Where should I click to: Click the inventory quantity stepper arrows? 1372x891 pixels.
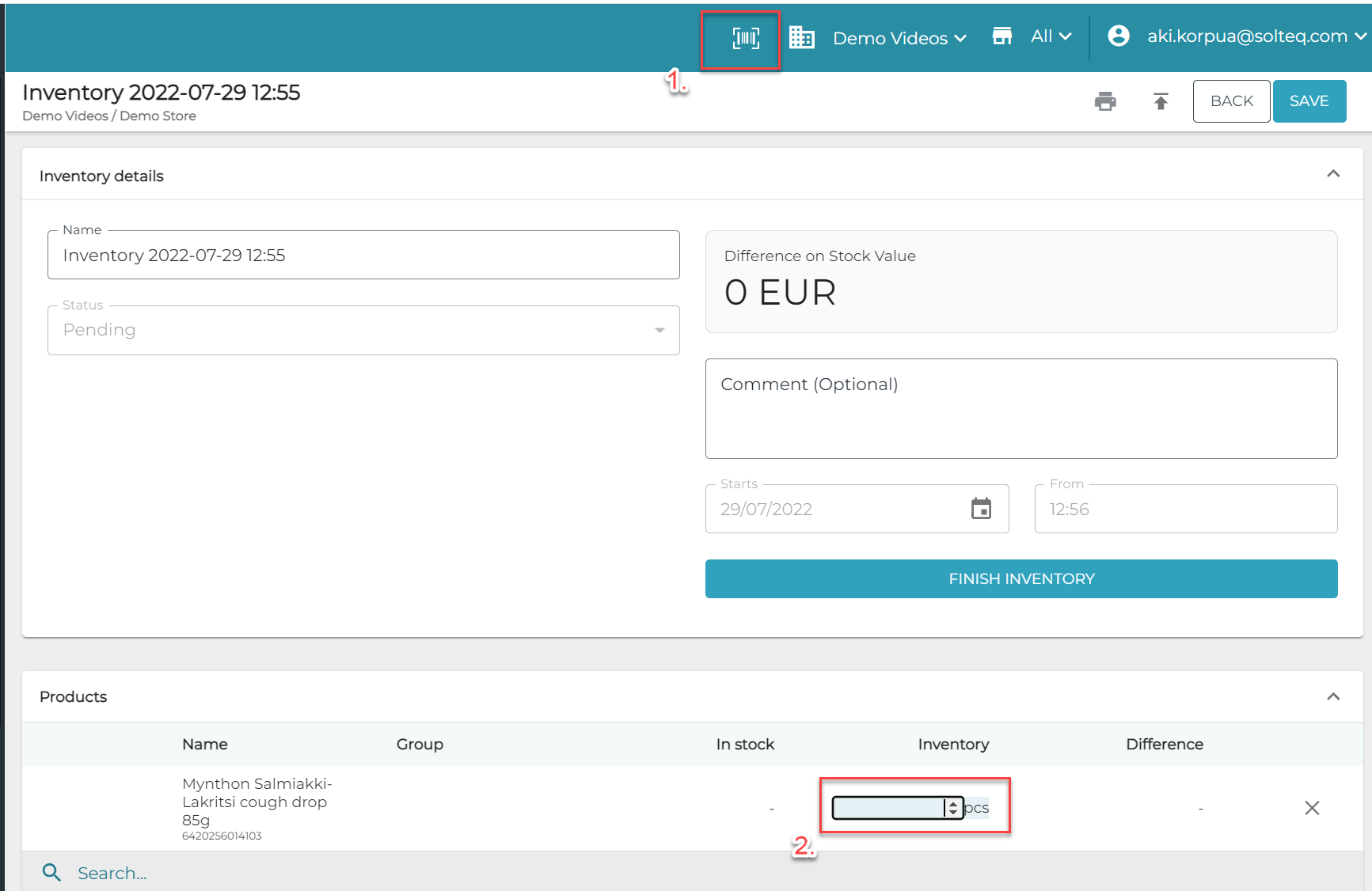click(x=953, y=808)
